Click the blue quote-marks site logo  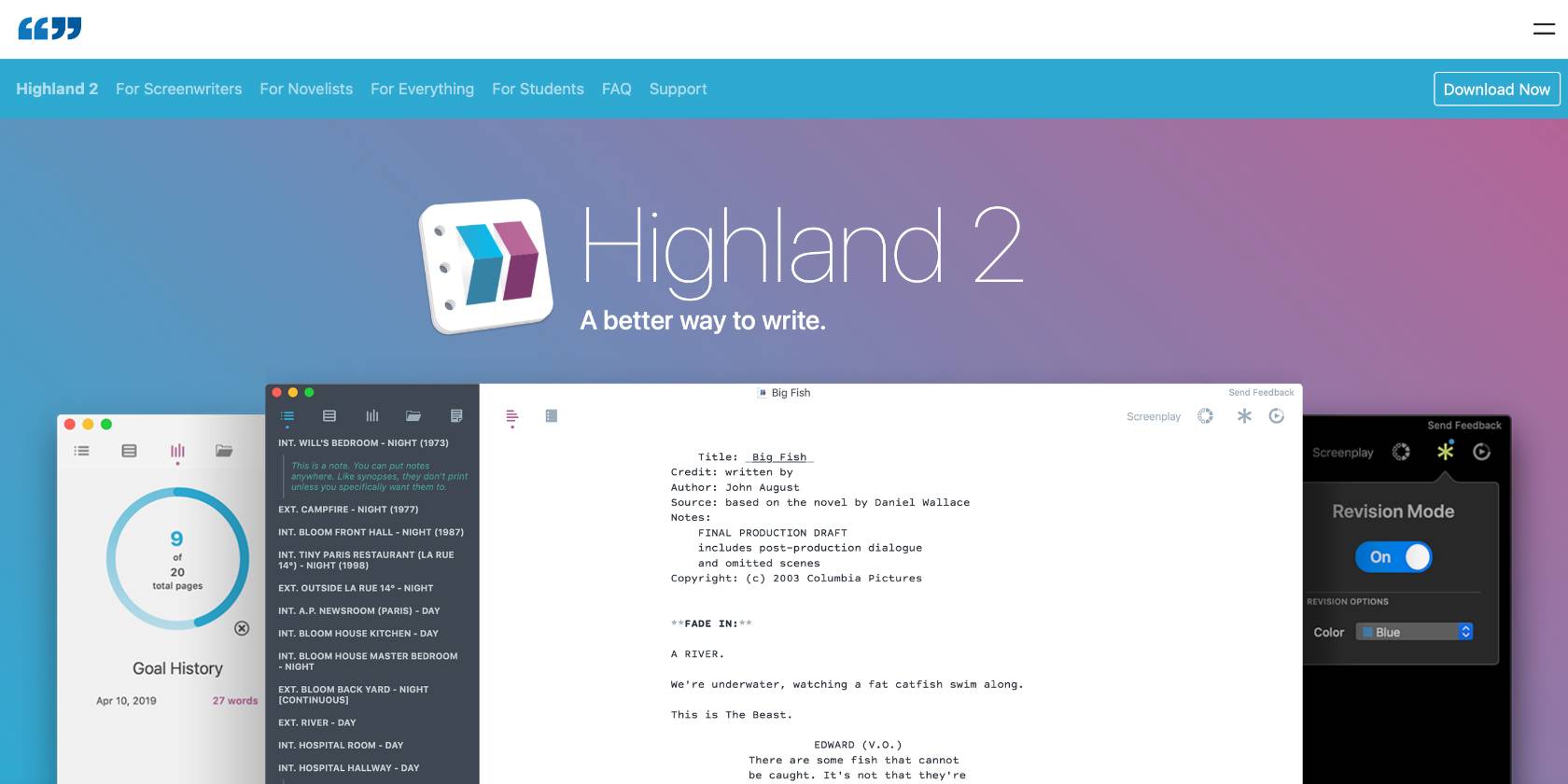point(50,28)
